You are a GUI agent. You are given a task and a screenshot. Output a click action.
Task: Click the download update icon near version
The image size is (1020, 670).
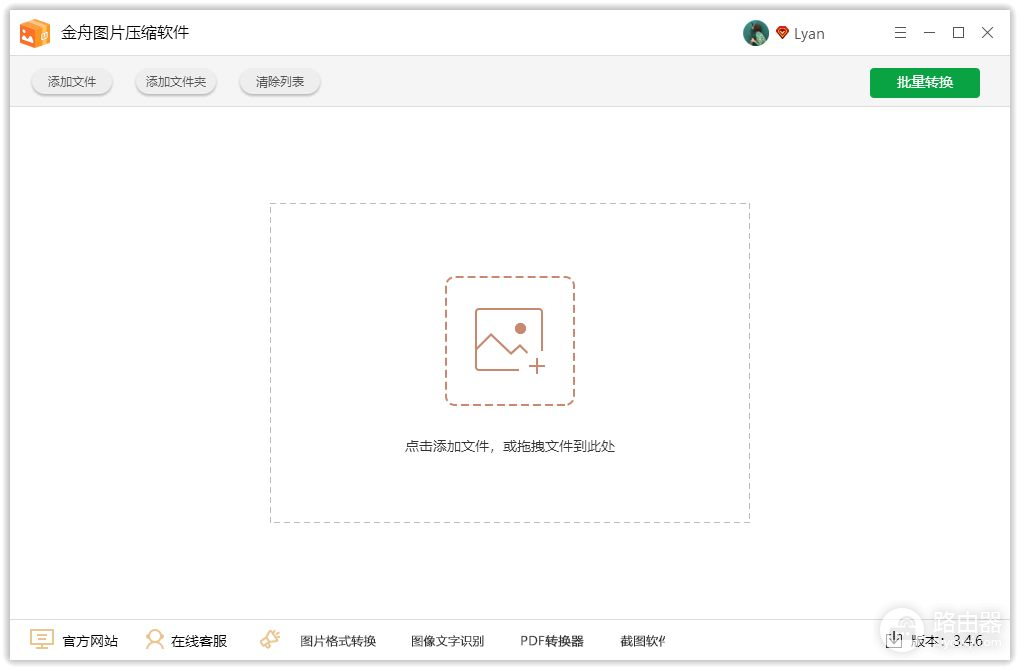(894, 640)
